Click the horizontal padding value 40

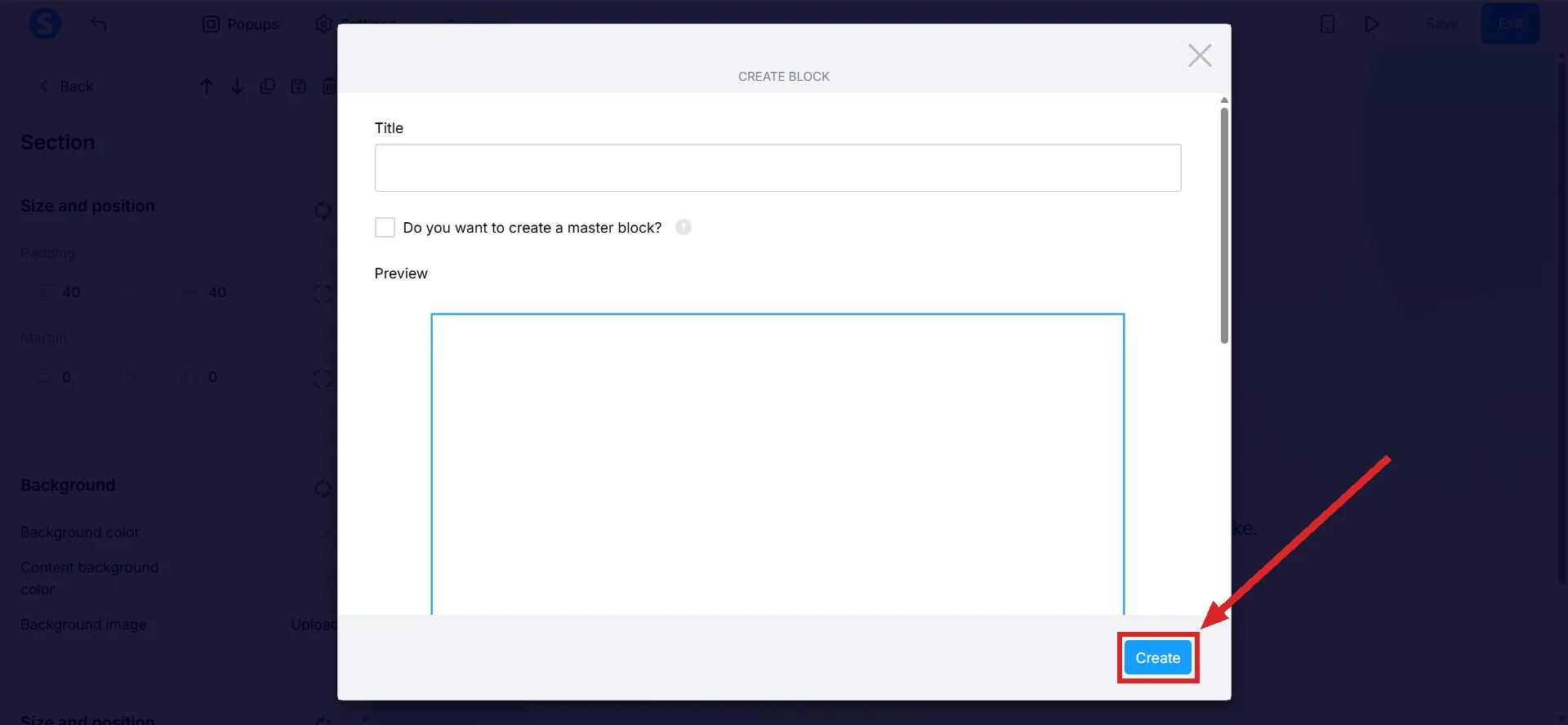coord(217,292)
